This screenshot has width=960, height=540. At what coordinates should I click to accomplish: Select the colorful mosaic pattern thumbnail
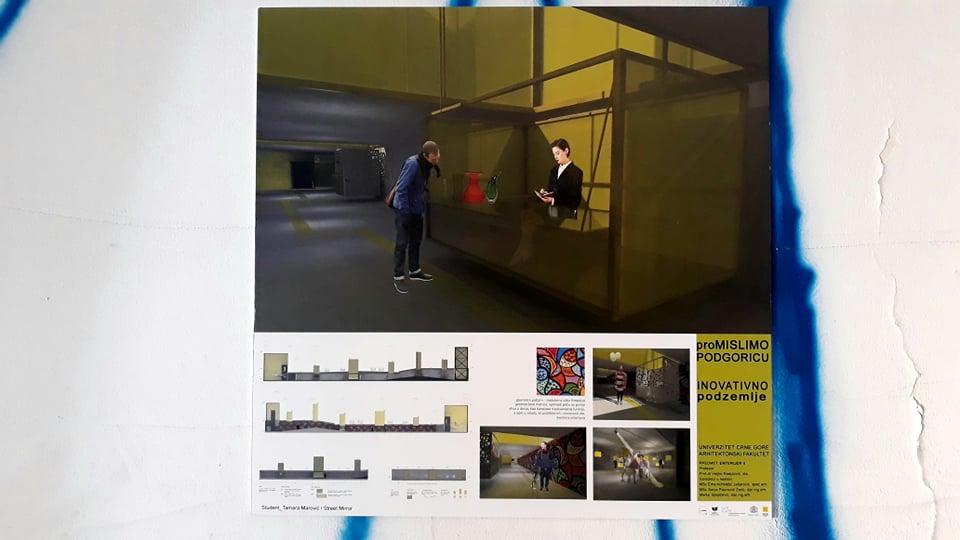[x=560, y=372]
